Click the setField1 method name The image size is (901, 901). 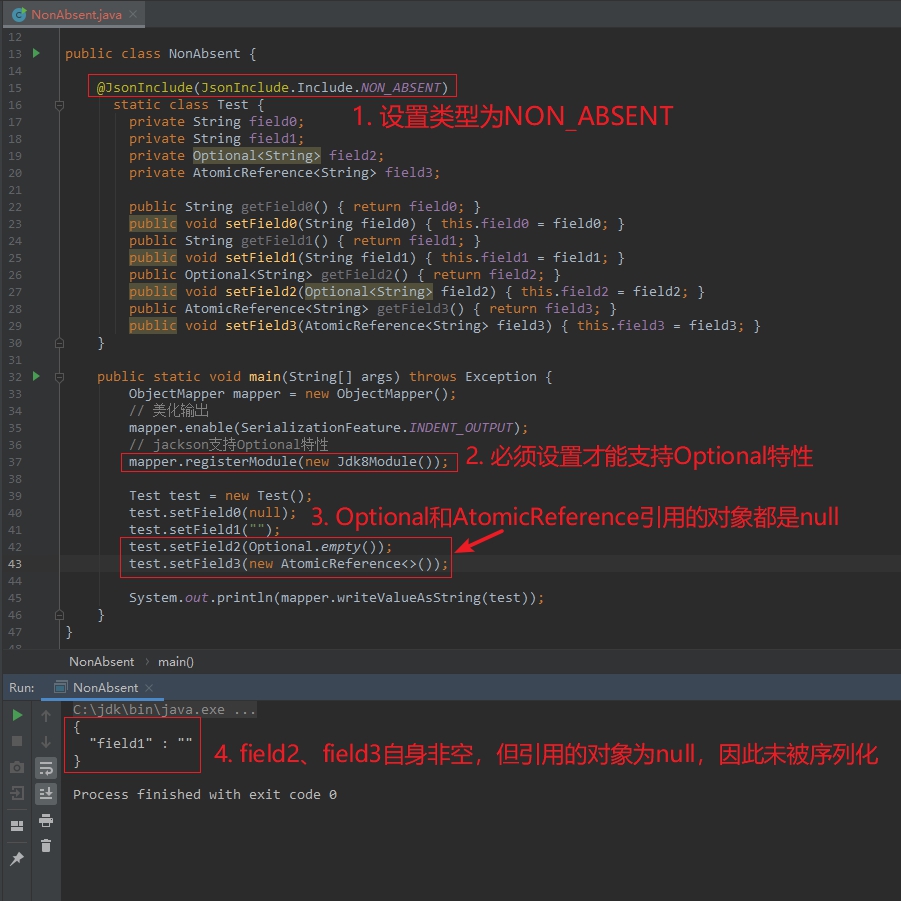pyautogui.click(x=260, y=257)
